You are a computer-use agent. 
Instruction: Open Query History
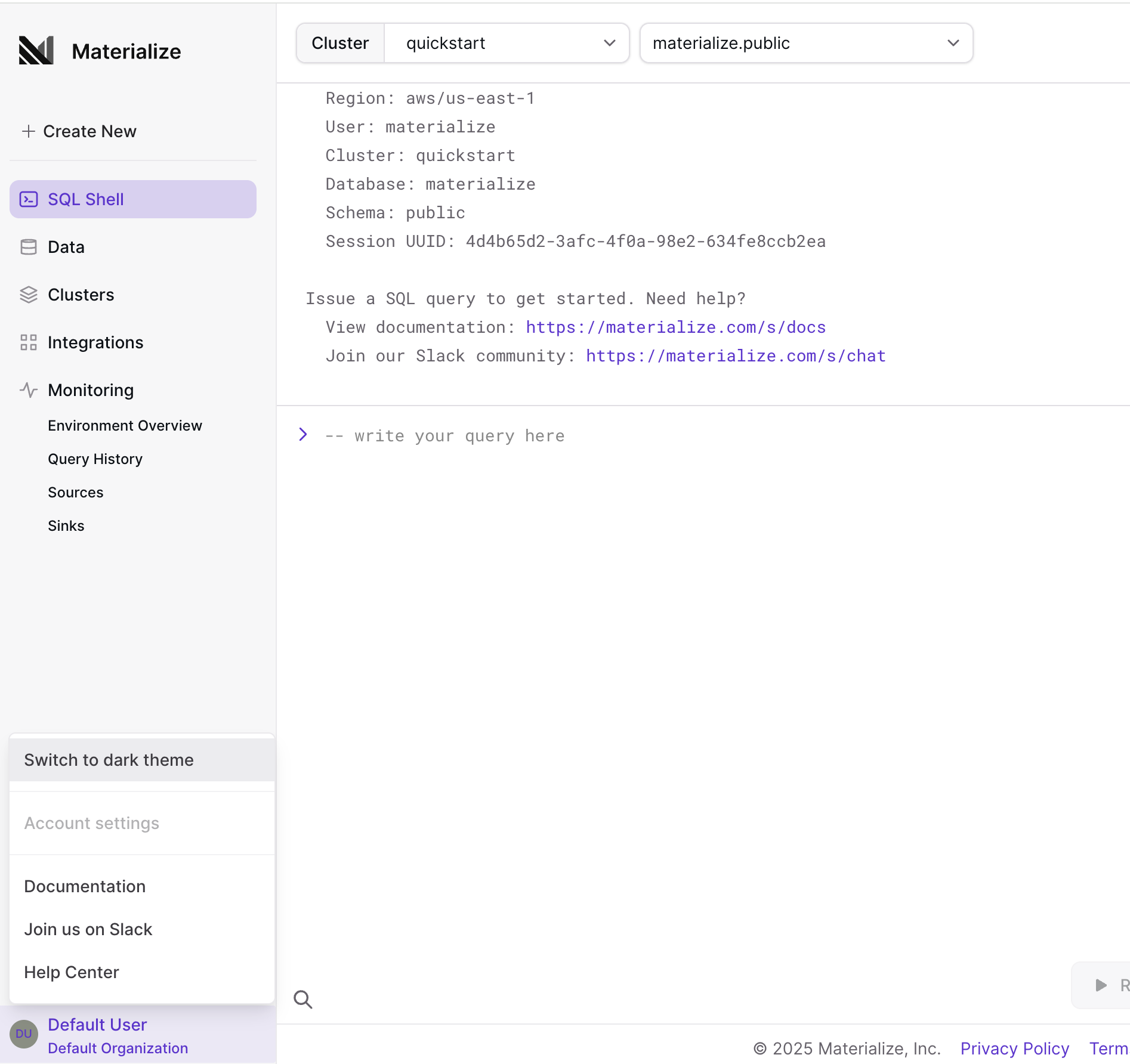94,459
